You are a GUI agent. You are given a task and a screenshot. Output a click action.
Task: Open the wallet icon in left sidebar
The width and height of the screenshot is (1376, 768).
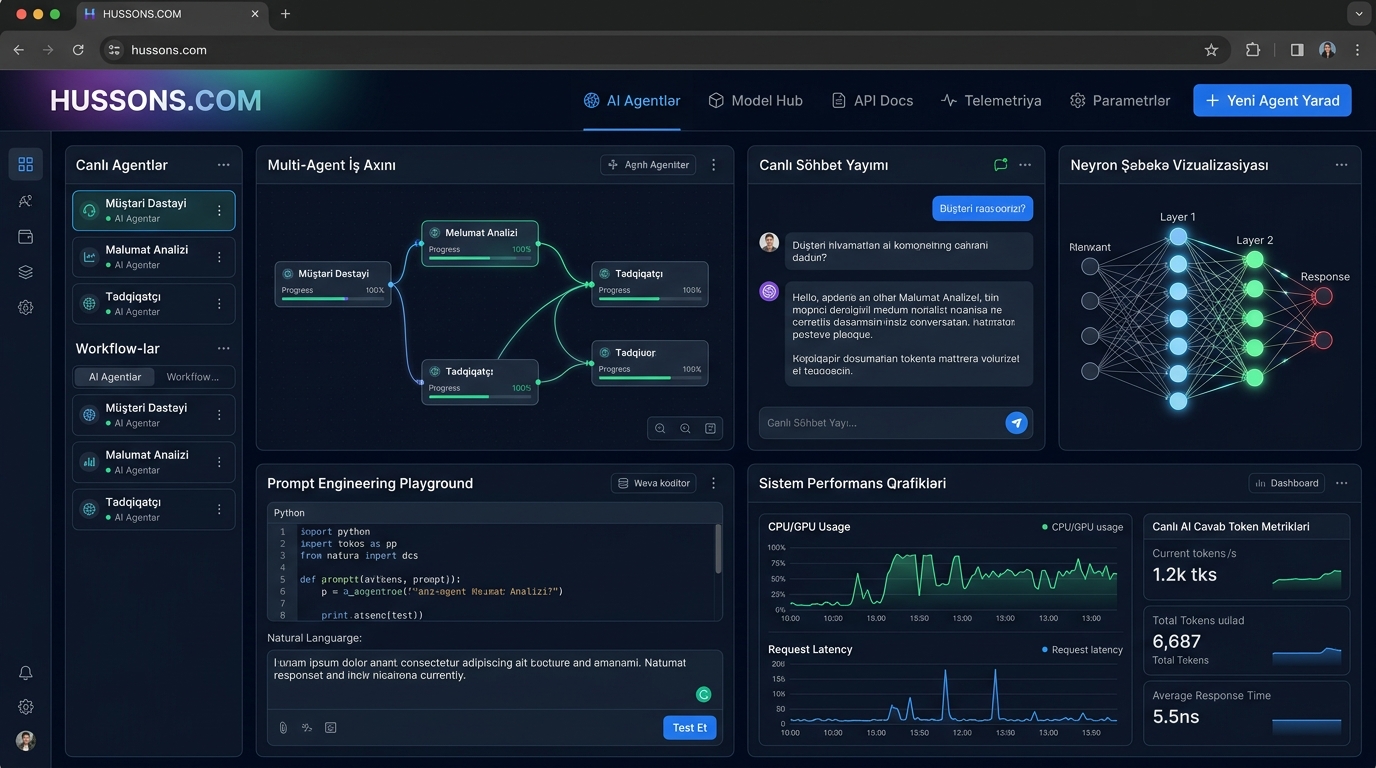click(25, 237)
